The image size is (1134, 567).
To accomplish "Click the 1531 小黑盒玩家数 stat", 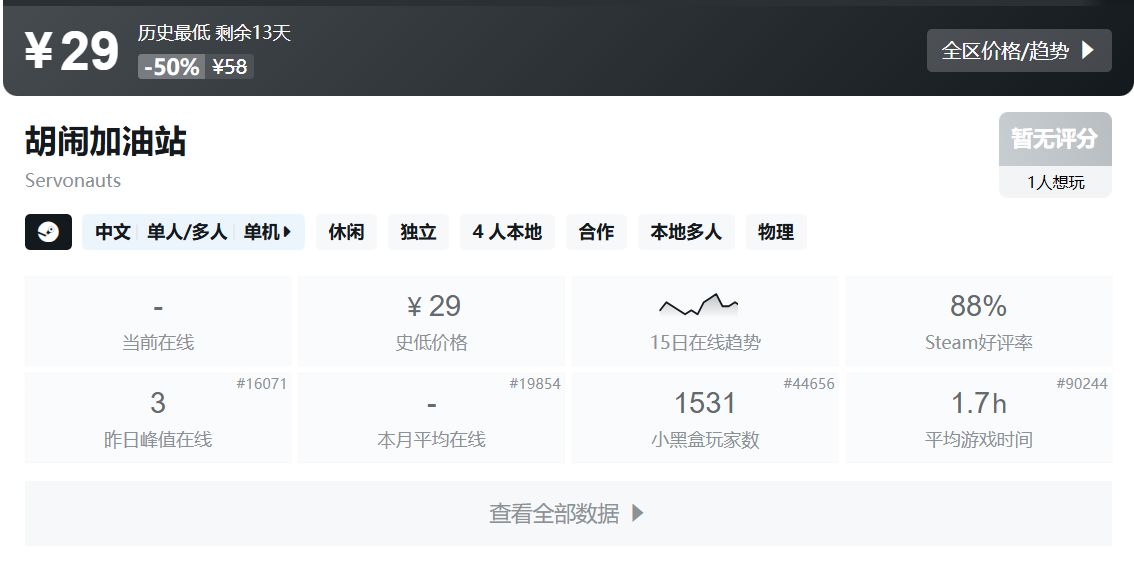I will (x=705, y=417).
